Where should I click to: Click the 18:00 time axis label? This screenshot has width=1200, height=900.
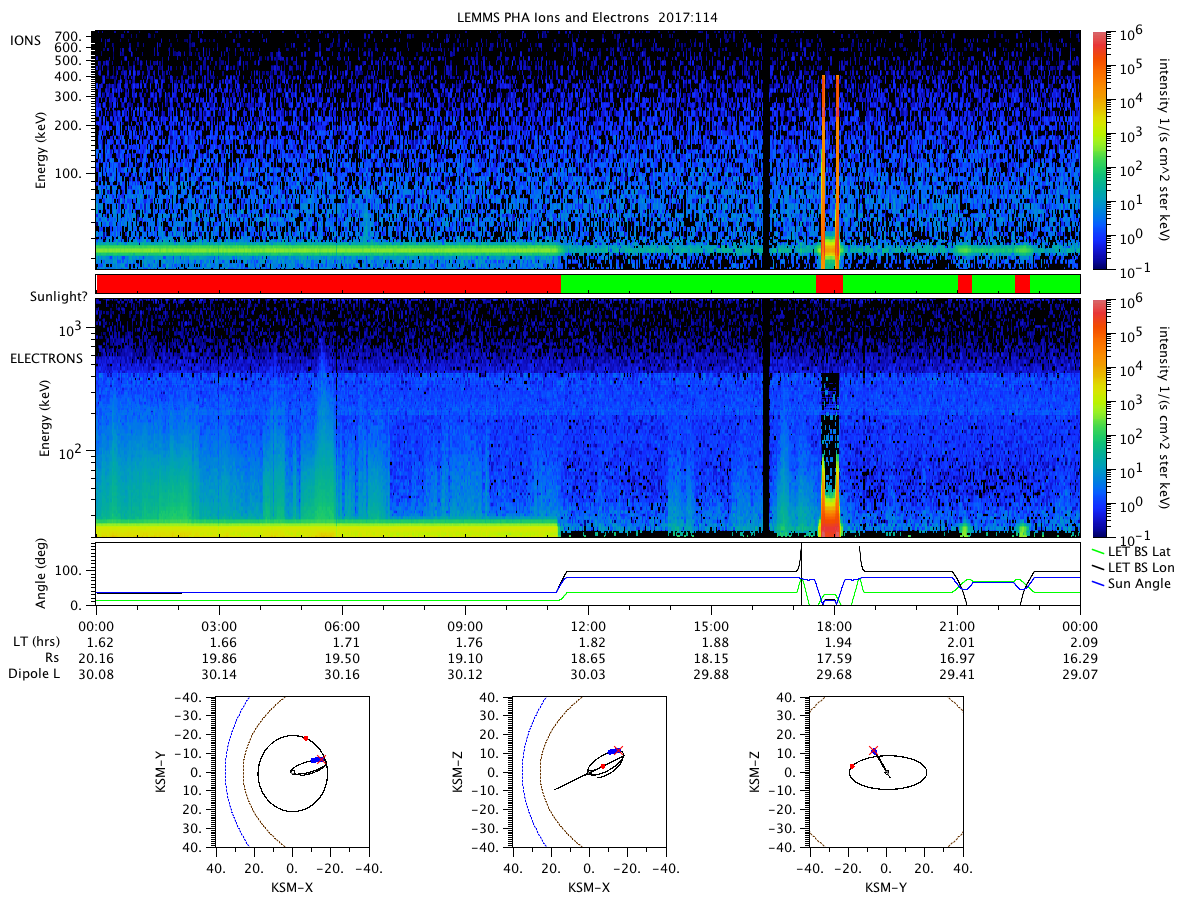coord(834,622)
